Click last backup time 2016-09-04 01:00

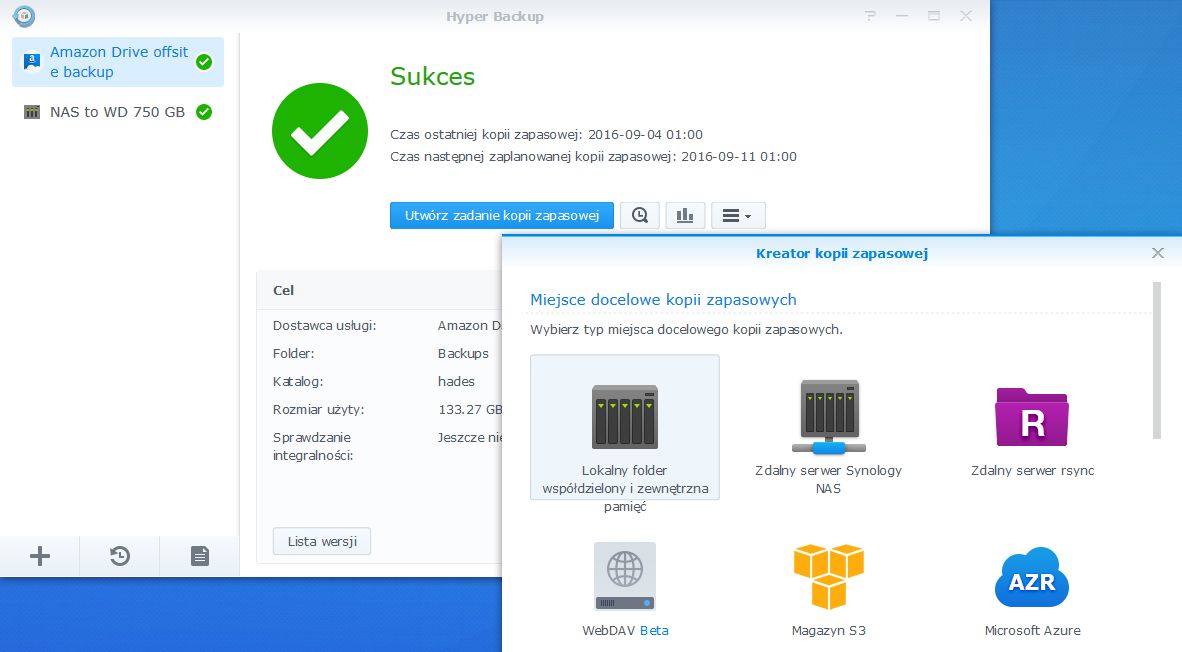point(645,135)
